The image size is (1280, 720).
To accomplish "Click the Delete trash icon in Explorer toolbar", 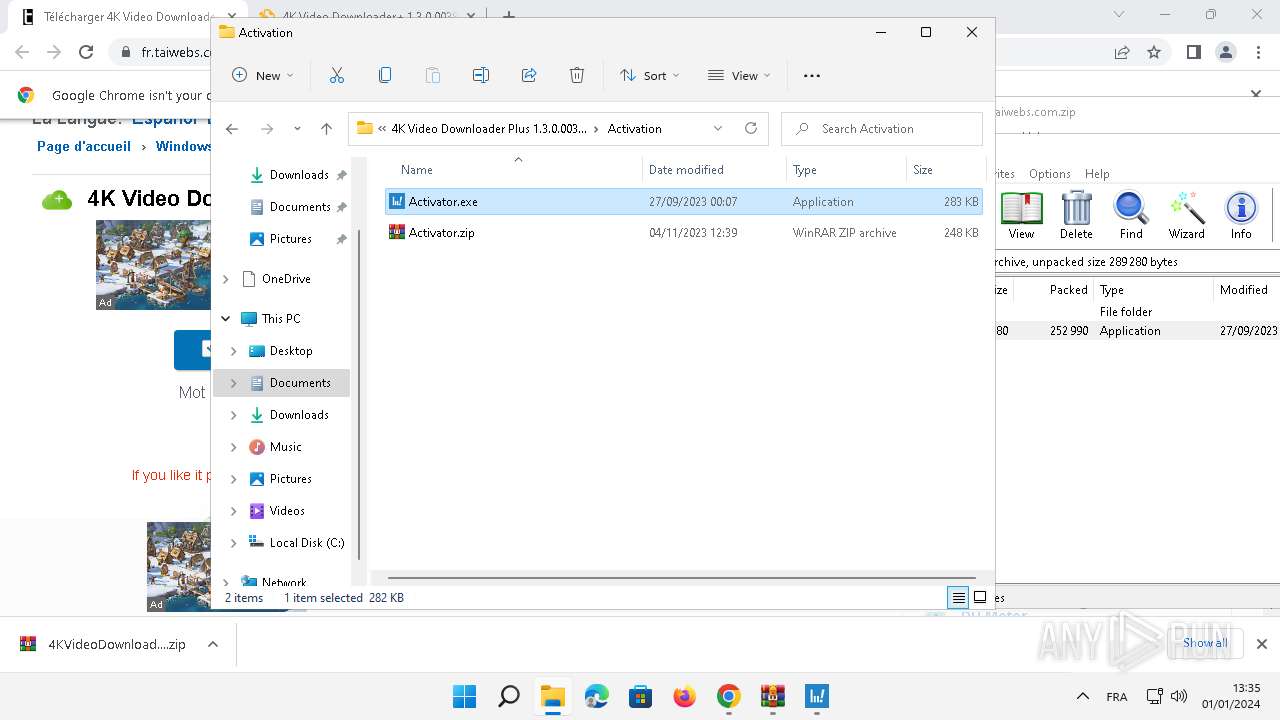I will tap(577, 75).
